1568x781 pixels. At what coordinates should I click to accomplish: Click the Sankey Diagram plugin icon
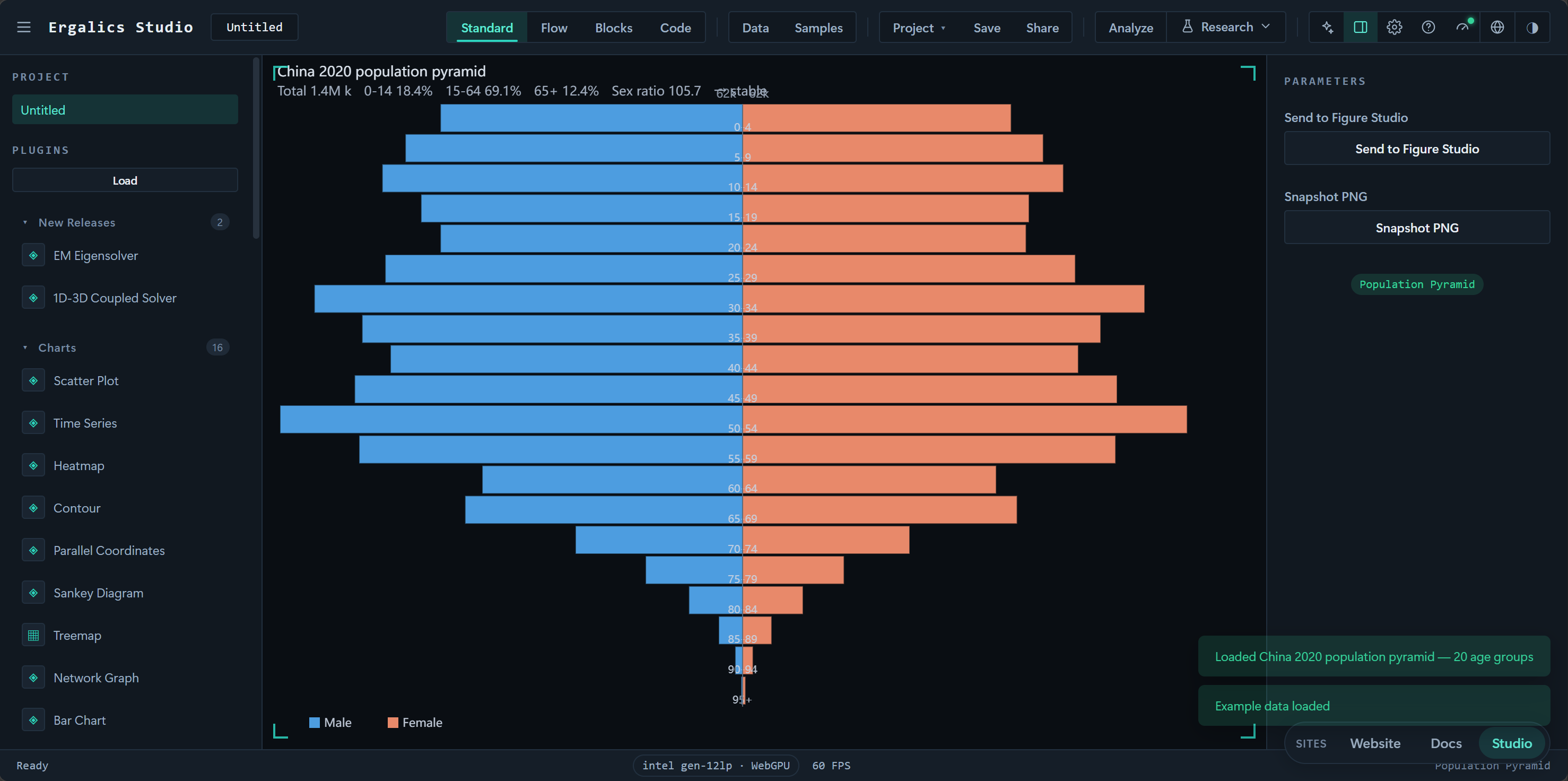[33, 593]
